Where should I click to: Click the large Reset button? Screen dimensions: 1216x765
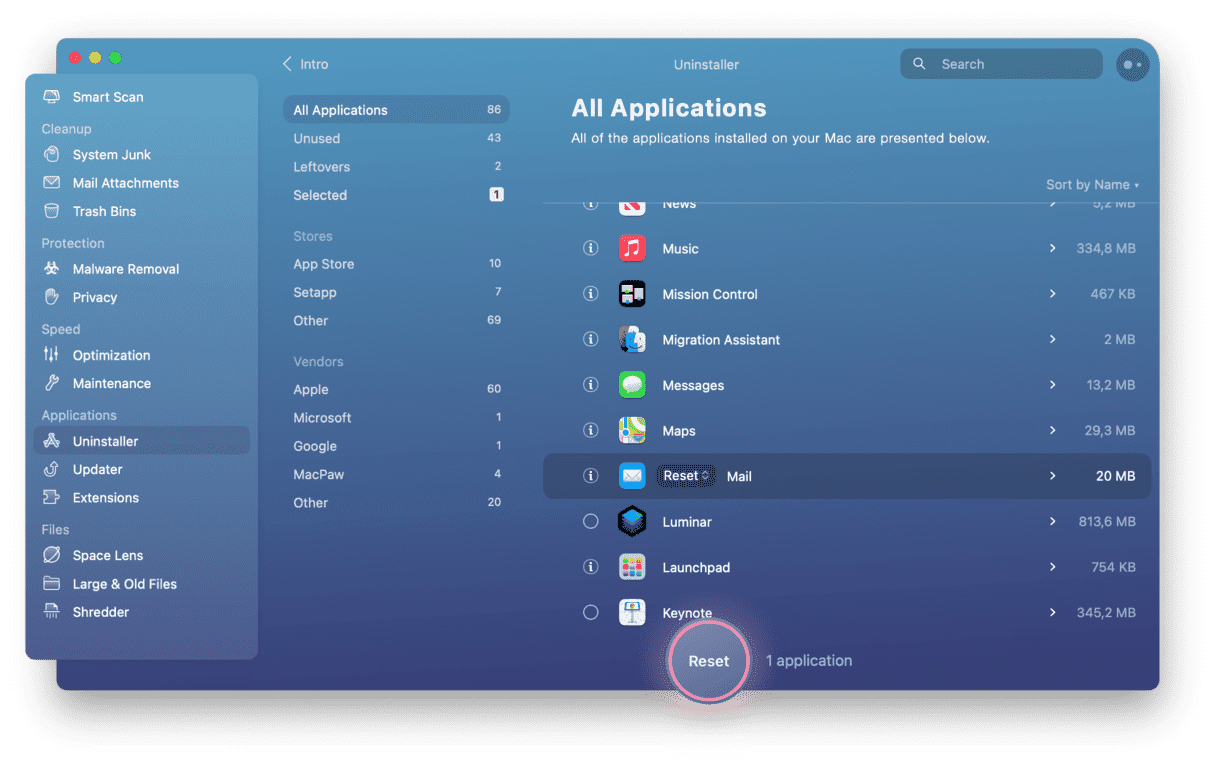point(709,661)
